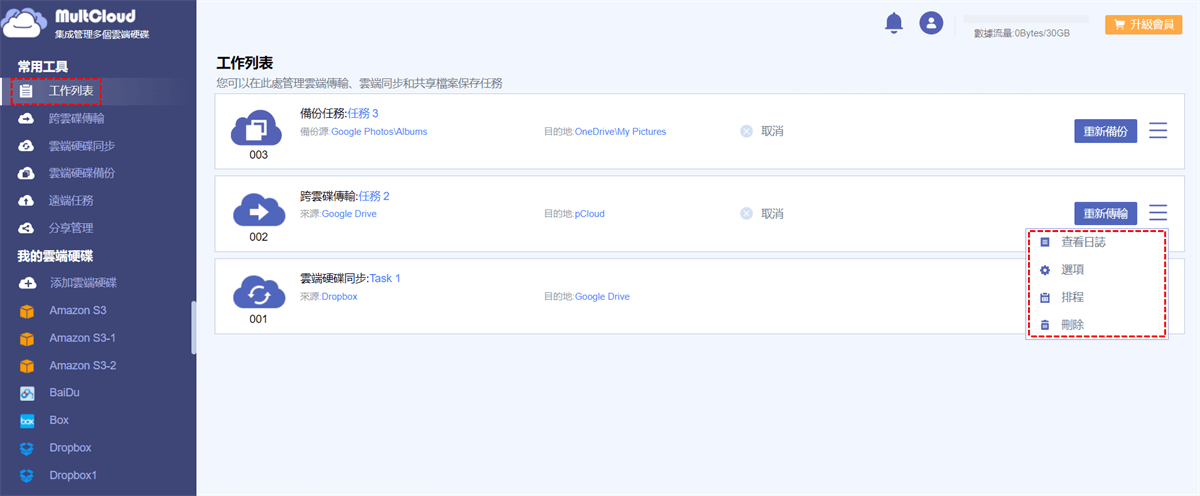1200x496 pixels.
Task: Choose 排程 from the task menu
Action: 1073,297
